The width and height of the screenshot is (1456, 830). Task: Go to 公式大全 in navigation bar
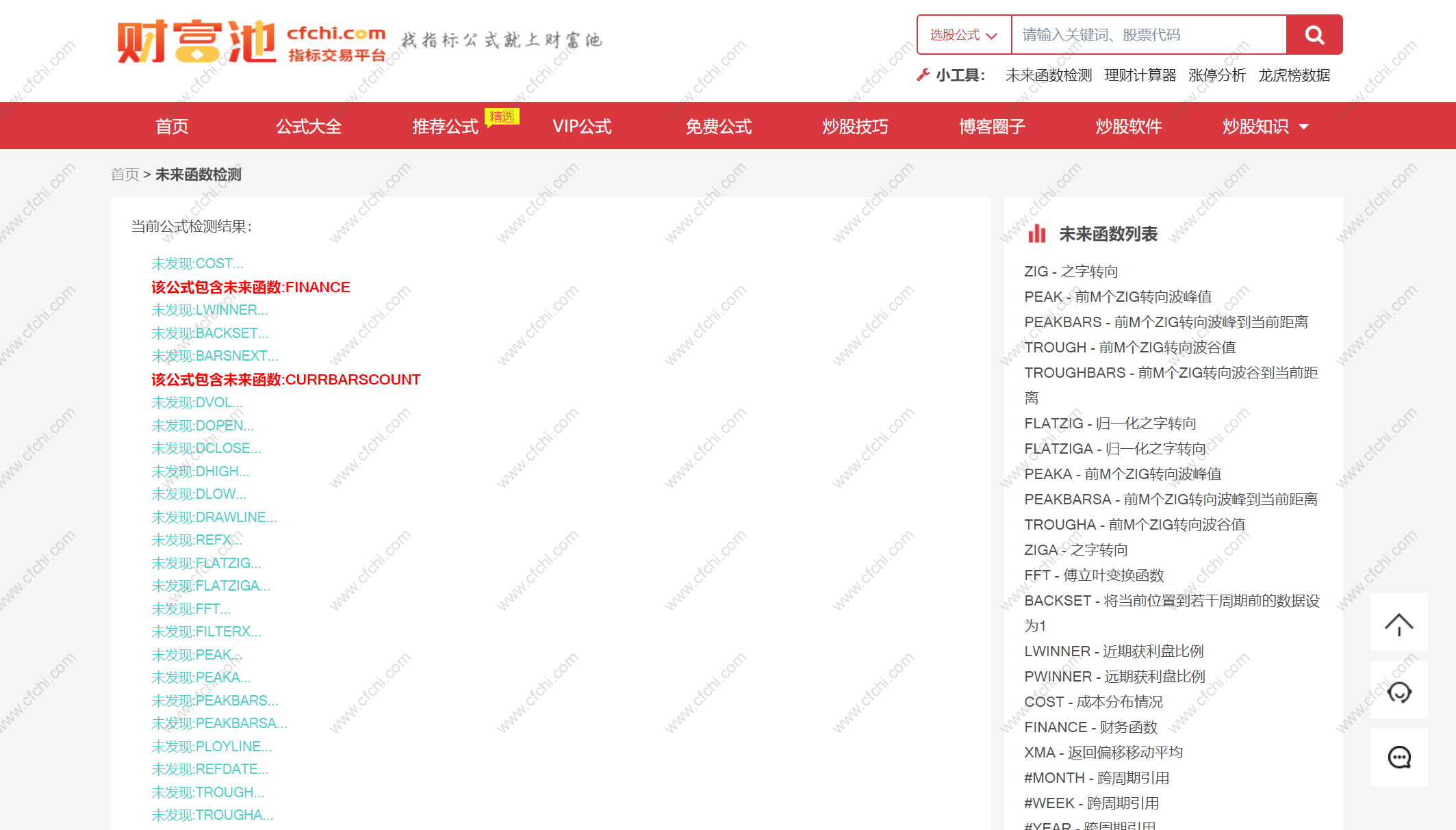(309, 127)
